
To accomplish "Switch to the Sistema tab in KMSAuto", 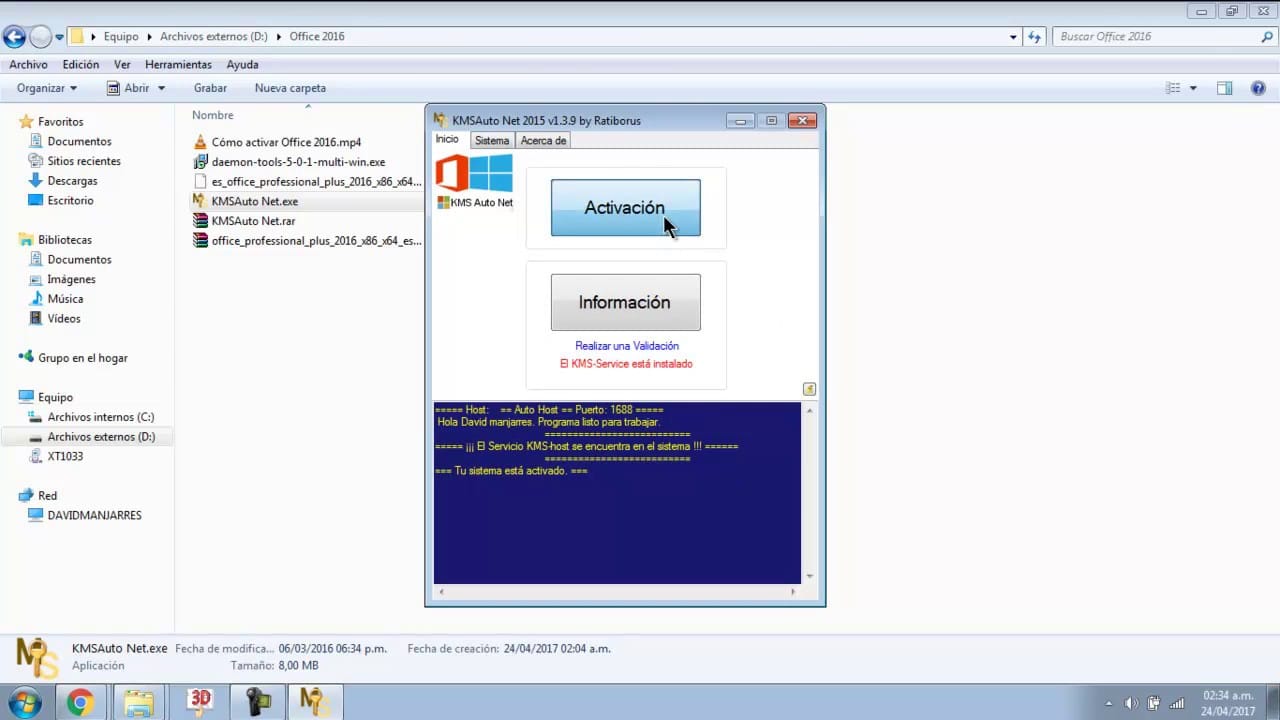I will click(491, 140).
